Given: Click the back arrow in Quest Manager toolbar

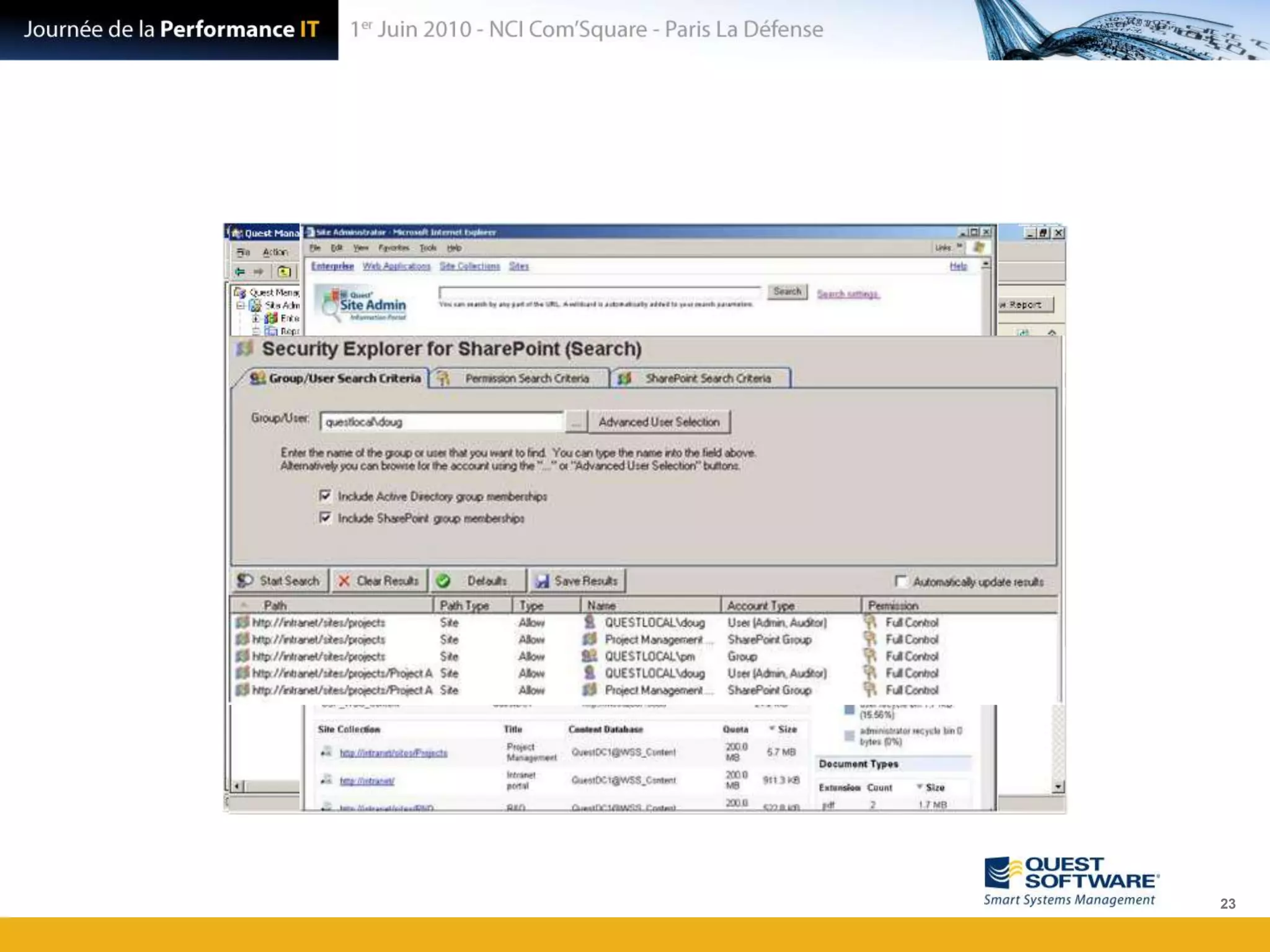Looking at the screenshot, I should pyautogui.click(x=240, y=271).
